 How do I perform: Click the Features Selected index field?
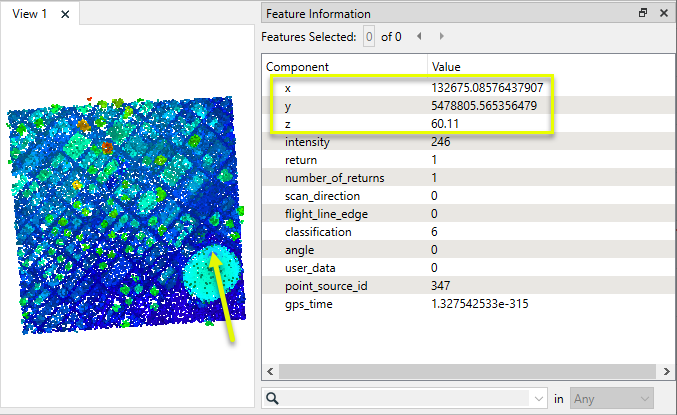point(368,37)
